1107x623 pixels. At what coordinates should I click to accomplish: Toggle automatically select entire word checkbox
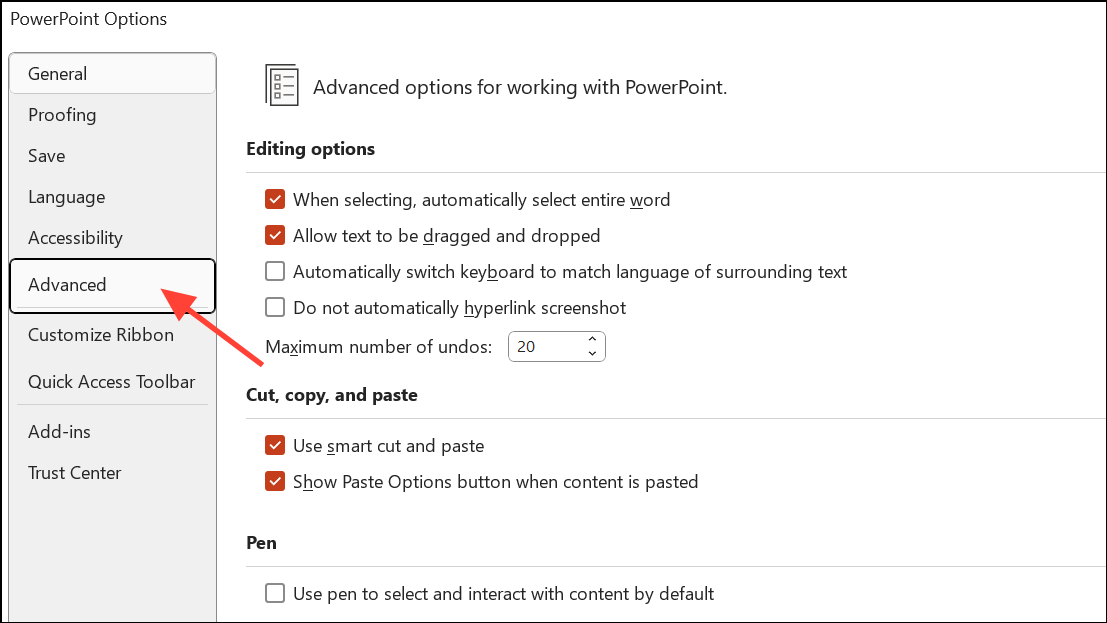275,200
